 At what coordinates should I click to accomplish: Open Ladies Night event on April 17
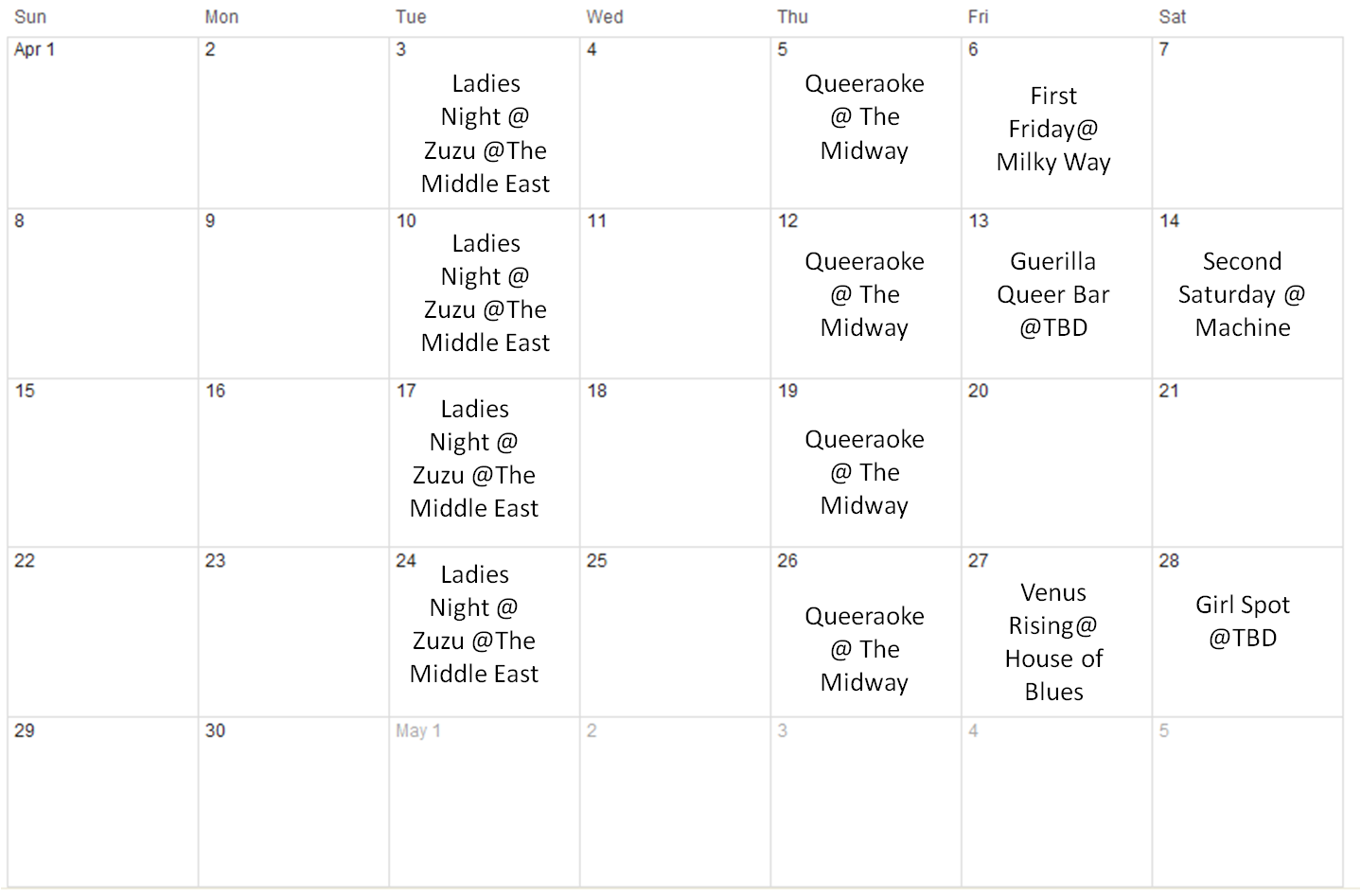click(x=474, y=459)
